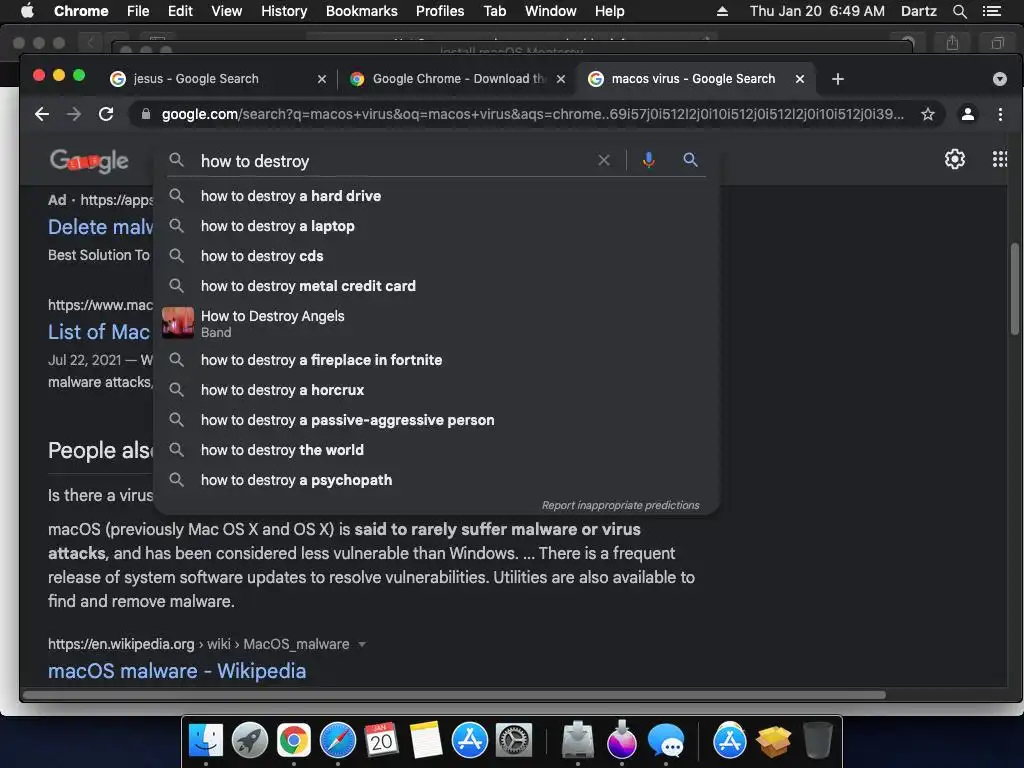Open Control Center list icon in menu bar
Image resolution: width=1024 pixels, height=768 pixels.
point(991,11)
